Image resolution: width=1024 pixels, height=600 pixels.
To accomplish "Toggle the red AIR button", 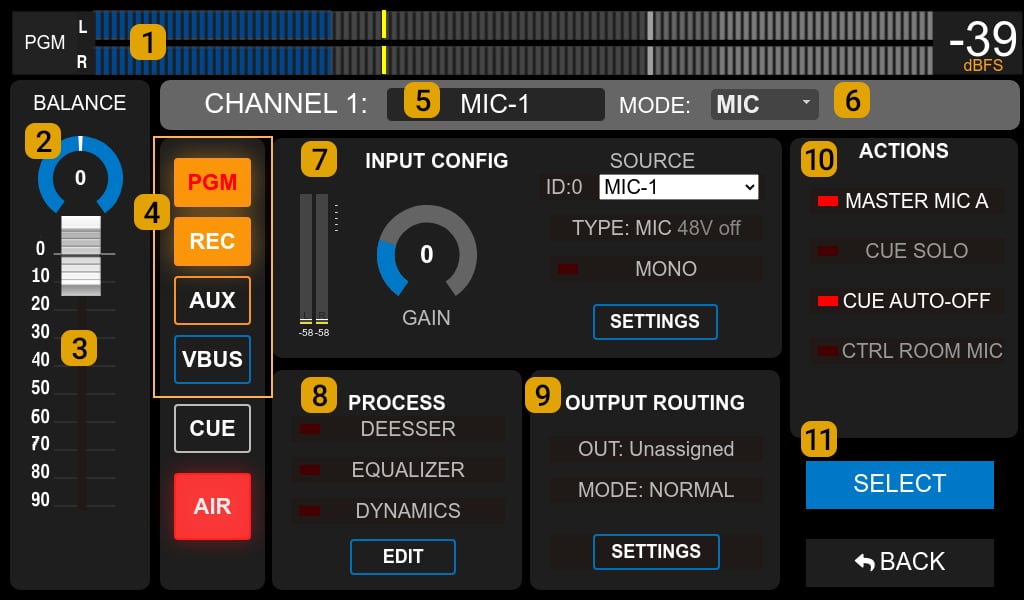I will click(212, 506).
